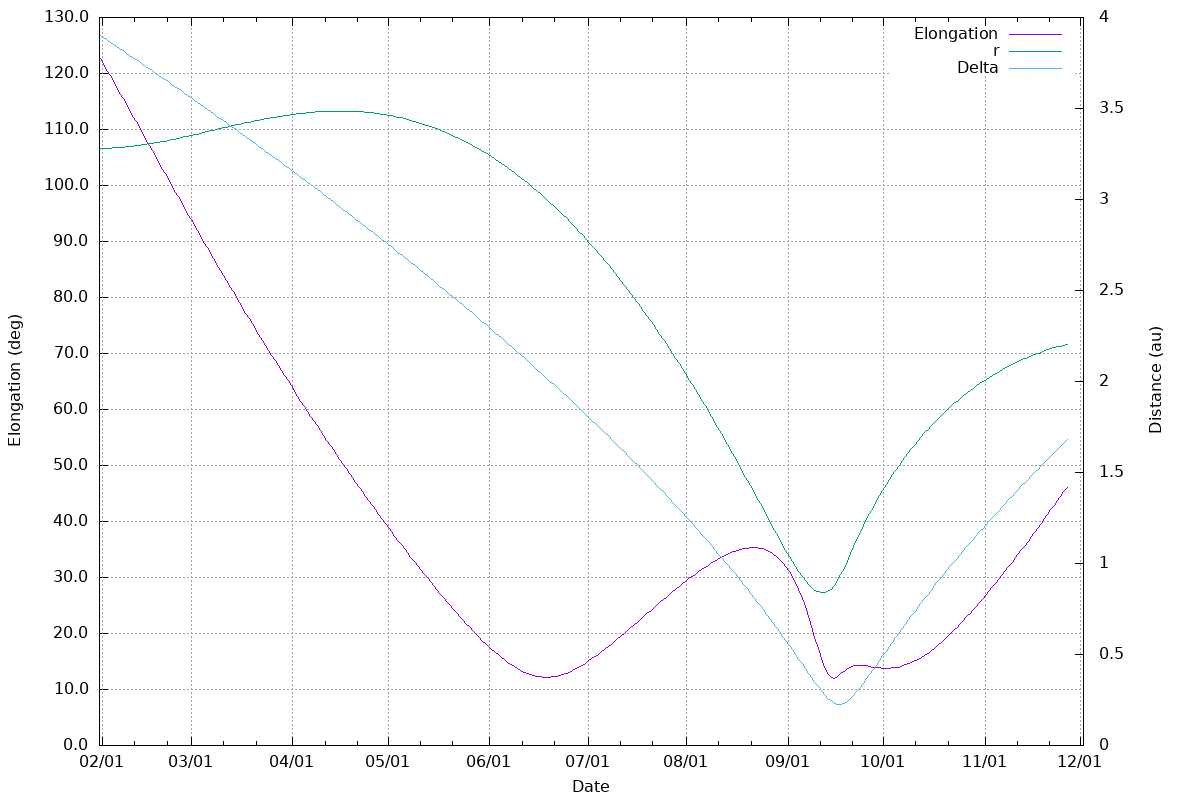Click the Elongation (deg) y-axis title
Viewport: 1200px width, 800px height.
click(15, 381)
